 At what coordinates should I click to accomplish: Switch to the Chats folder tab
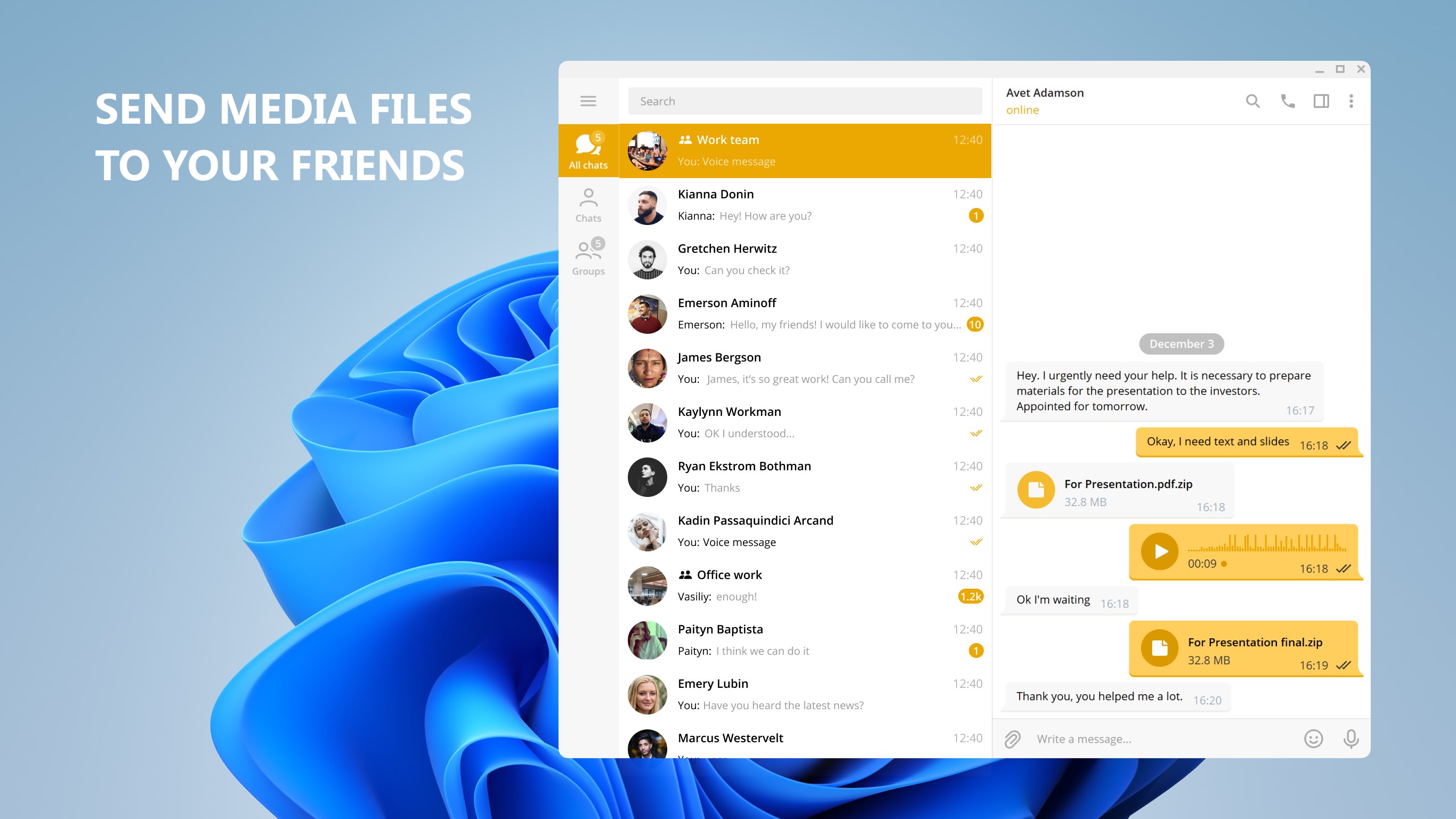(x=588, y=205)
